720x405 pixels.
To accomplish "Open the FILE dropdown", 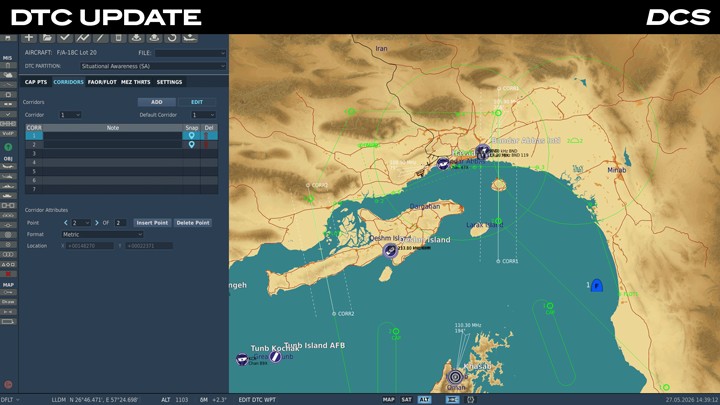I will click(x=190, y=53).
